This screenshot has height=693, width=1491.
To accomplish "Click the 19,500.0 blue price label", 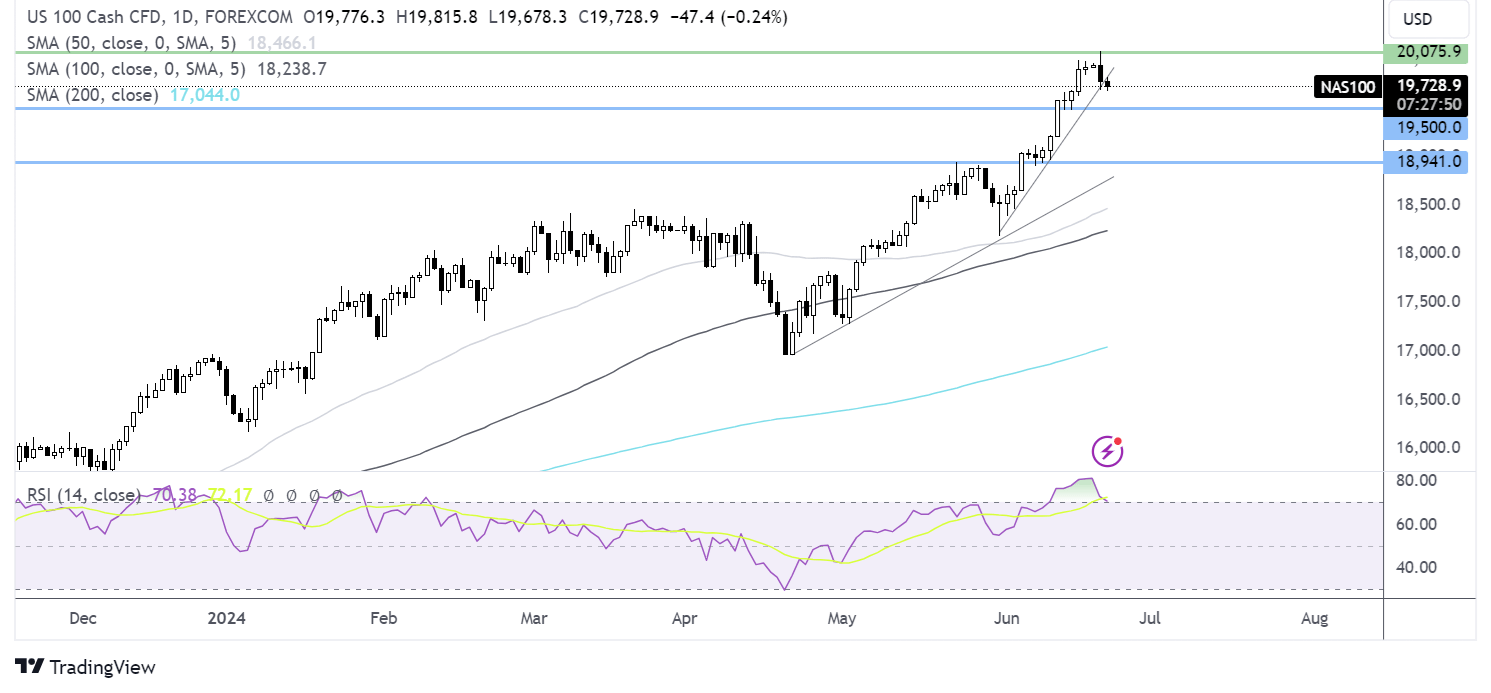I will (1426, 127).
